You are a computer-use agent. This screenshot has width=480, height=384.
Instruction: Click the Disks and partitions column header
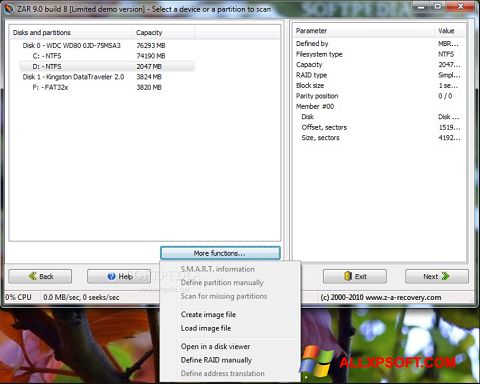[x=71, y=32]
